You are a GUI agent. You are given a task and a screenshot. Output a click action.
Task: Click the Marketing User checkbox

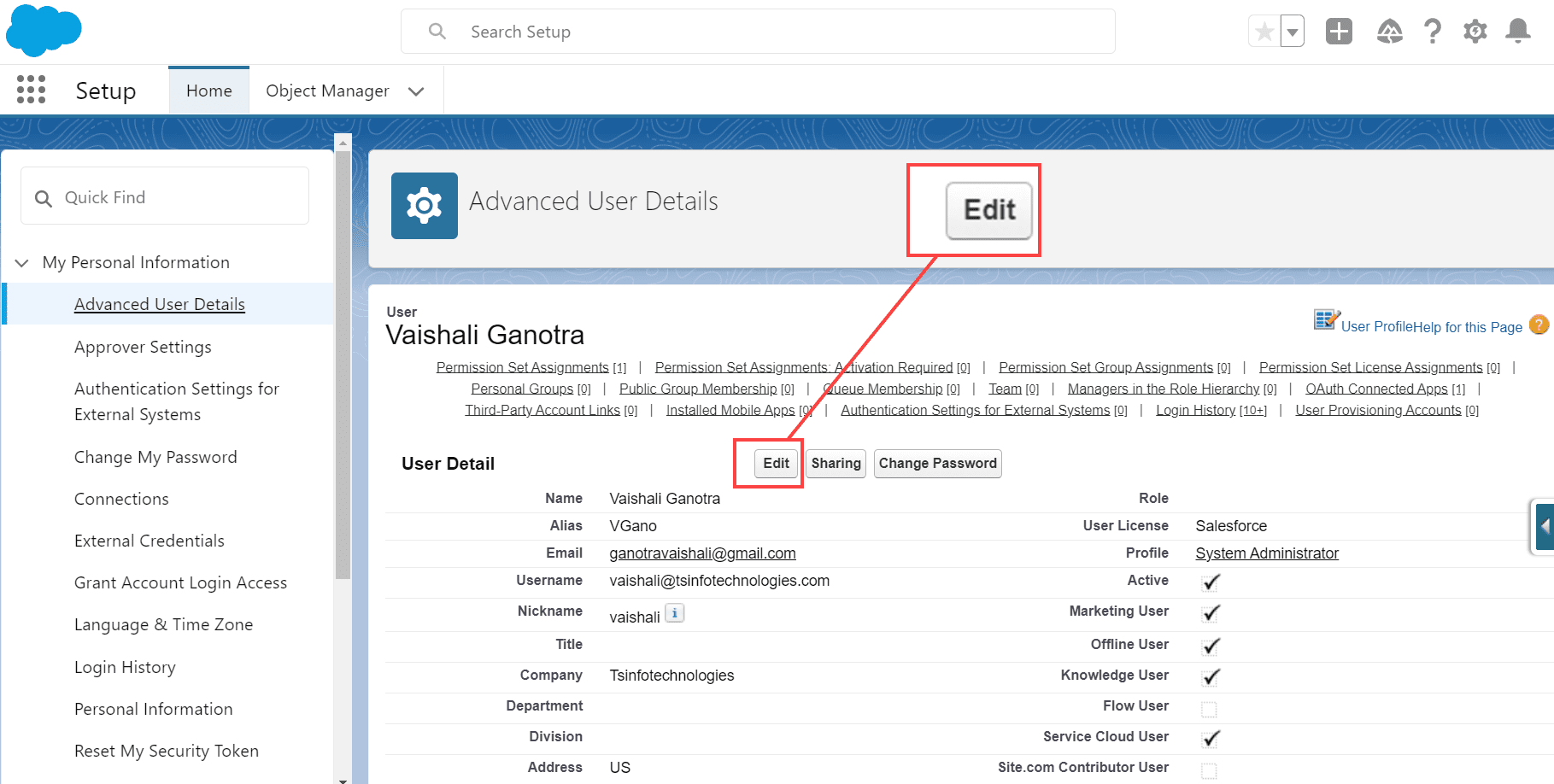pos(1210,613)
